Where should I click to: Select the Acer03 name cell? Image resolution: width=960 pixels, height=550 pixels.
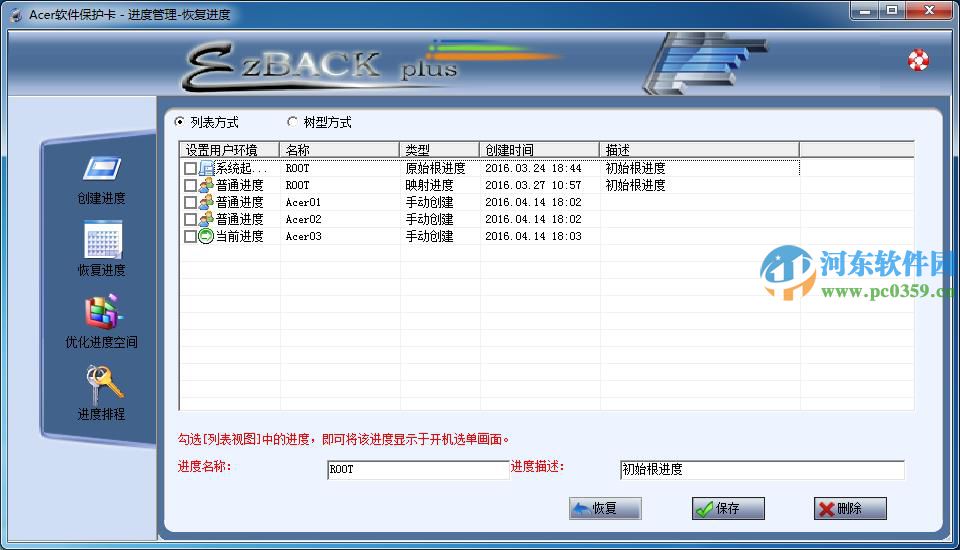(303, 236)
